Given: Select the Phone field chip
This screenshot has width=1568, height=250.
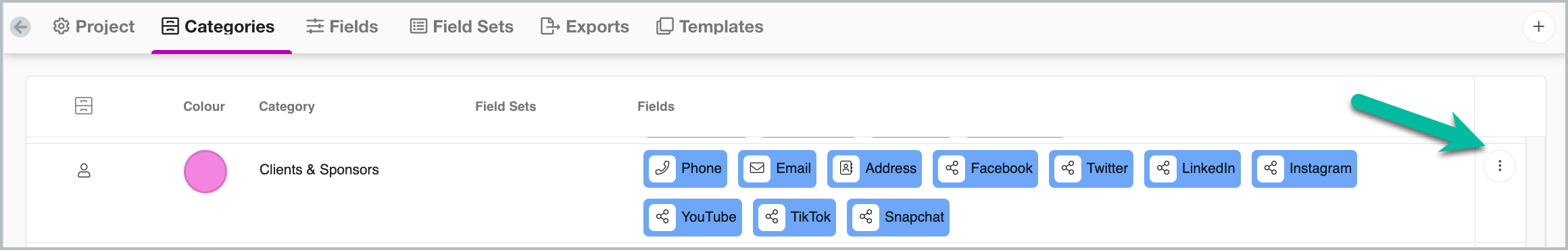Looking at the screenshot, I should pyautogui.click(x=685, y=168).
